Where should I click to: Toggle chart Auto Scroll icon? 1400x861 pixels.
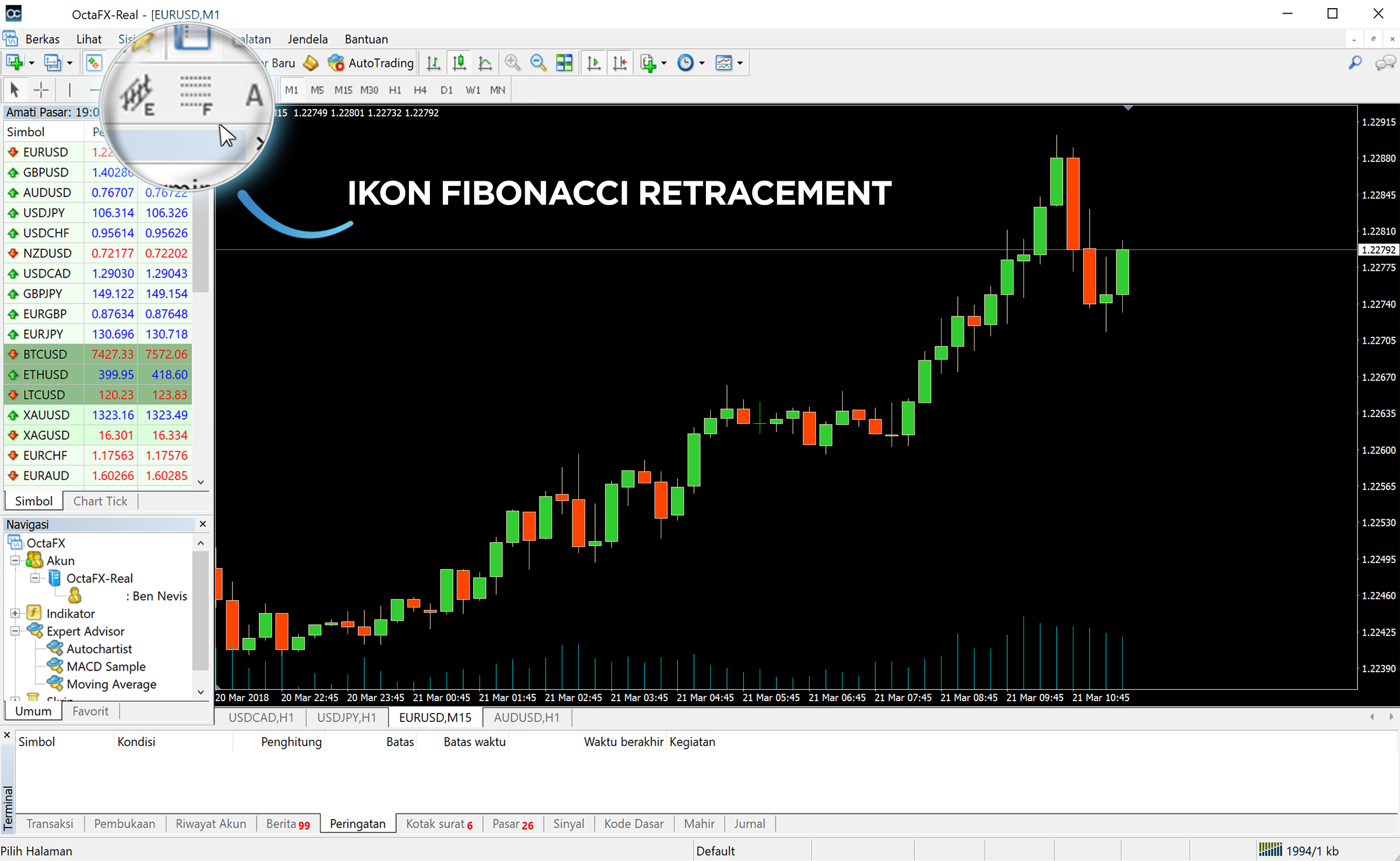[x=594, y=62]
